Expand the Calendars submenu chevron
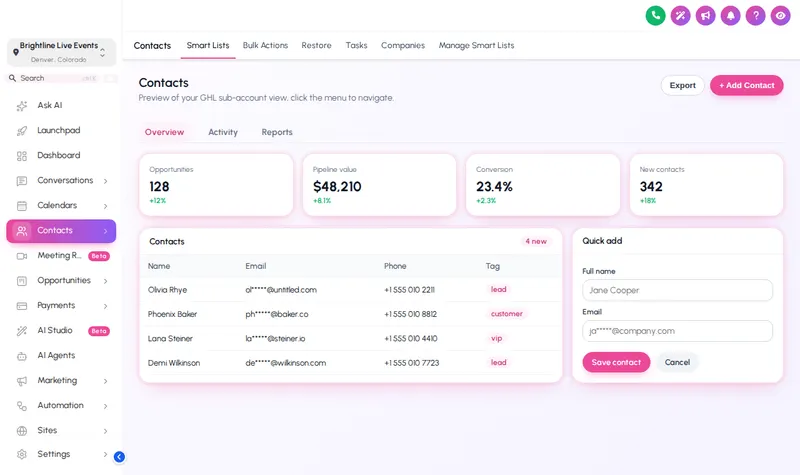This screenshot has height=475, width=800. click(x=106, y=206)
